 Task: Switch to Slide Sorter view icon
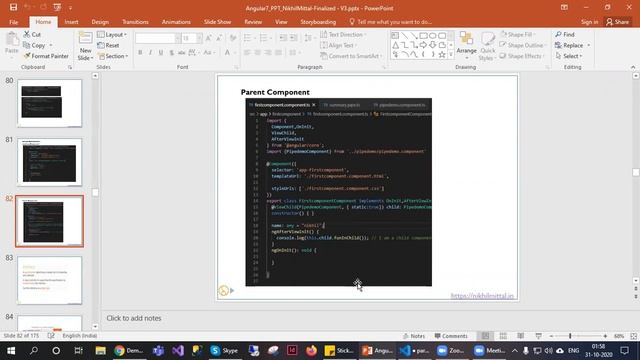(503, 336)
